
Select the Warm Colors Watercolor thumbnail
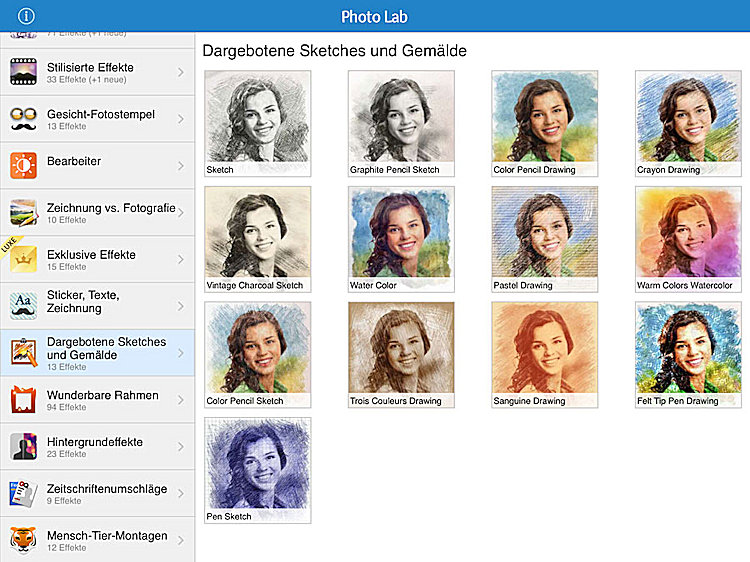click(688, 238)
